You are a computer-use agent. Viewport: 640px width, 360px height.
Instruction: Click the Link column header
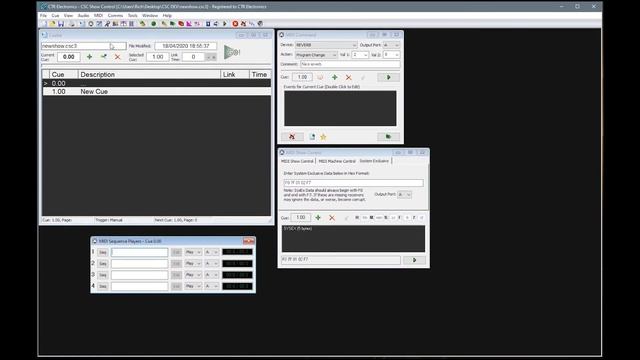(x=235, y=74)
